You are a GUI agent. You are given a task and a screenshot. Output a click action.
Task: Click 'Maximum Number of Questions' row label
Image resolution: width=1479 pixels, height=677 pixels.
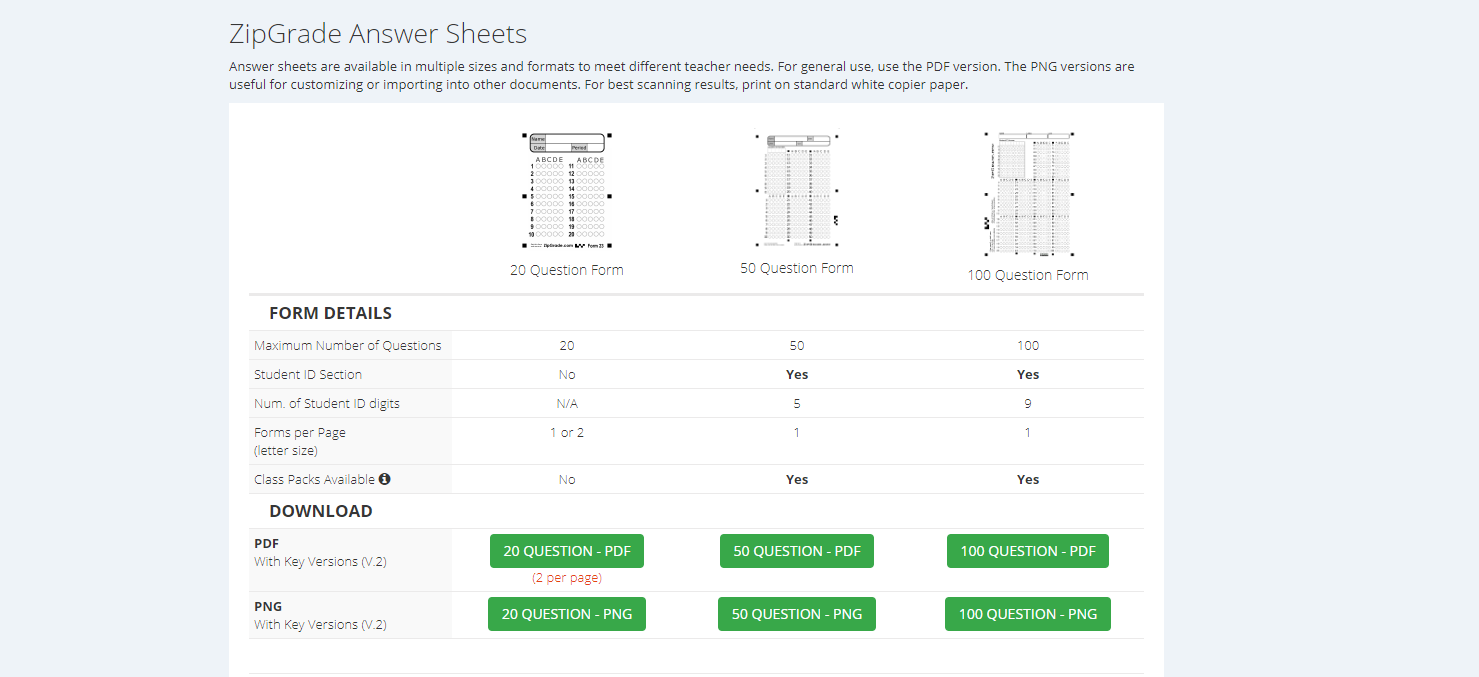click(x=348, y=345)
